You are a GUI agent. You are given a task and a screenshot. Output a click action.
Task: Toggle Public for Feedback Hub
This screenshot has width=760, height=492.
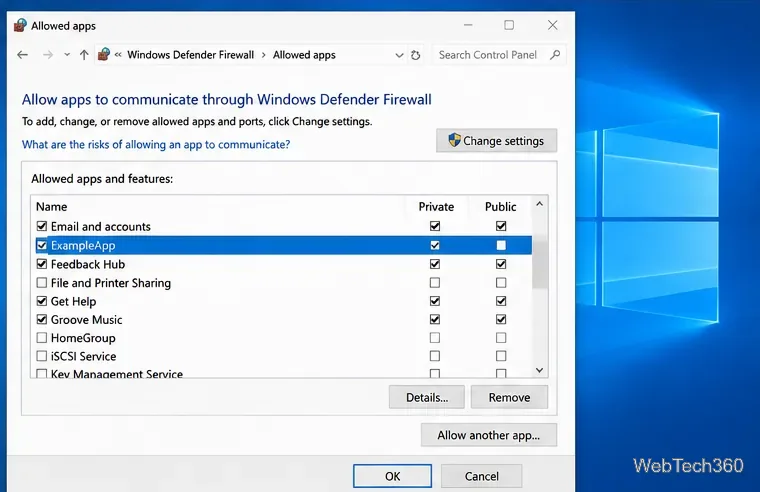[x=501, y=264]
